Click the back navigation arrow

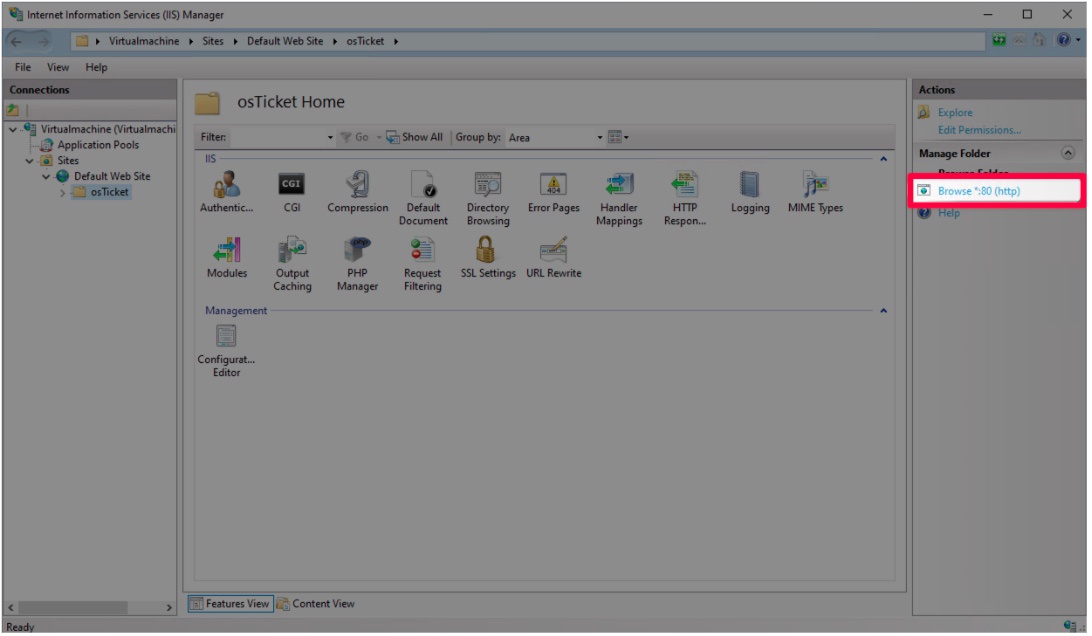click(17, 41)
